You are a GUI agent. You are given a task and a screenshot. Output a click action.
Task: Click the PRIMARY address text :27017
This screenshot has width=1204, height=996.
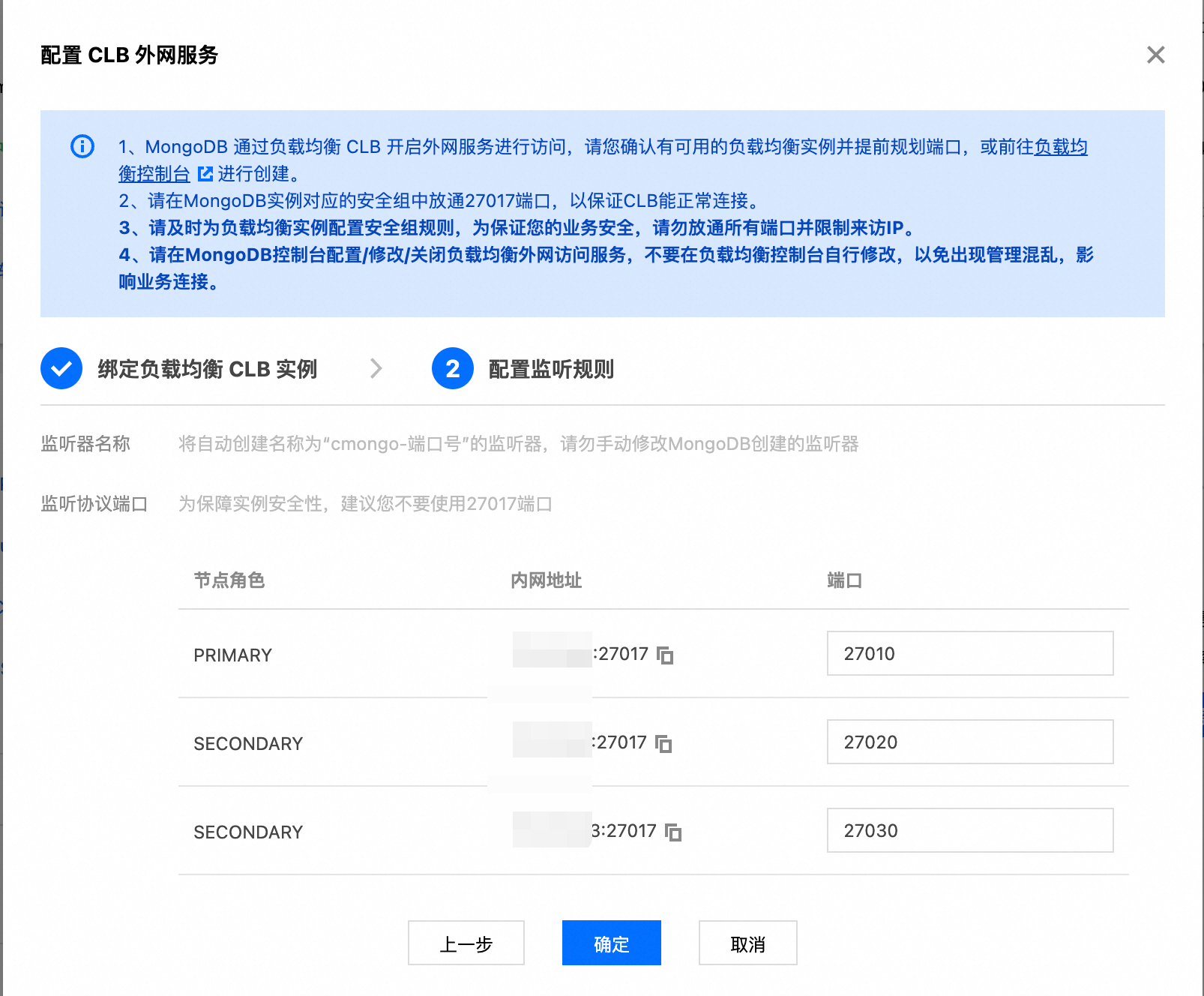(621, 654)
